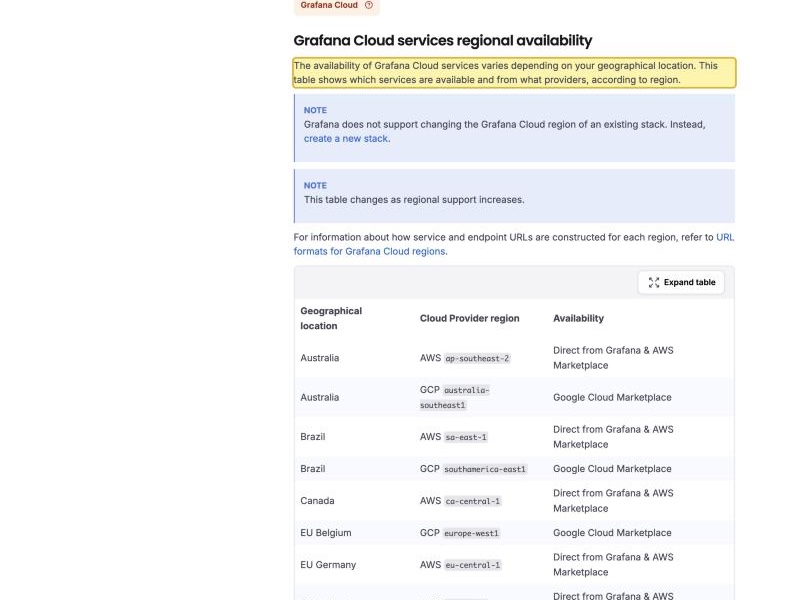
Task: Click the Availability column header
Action: point(578,318)
